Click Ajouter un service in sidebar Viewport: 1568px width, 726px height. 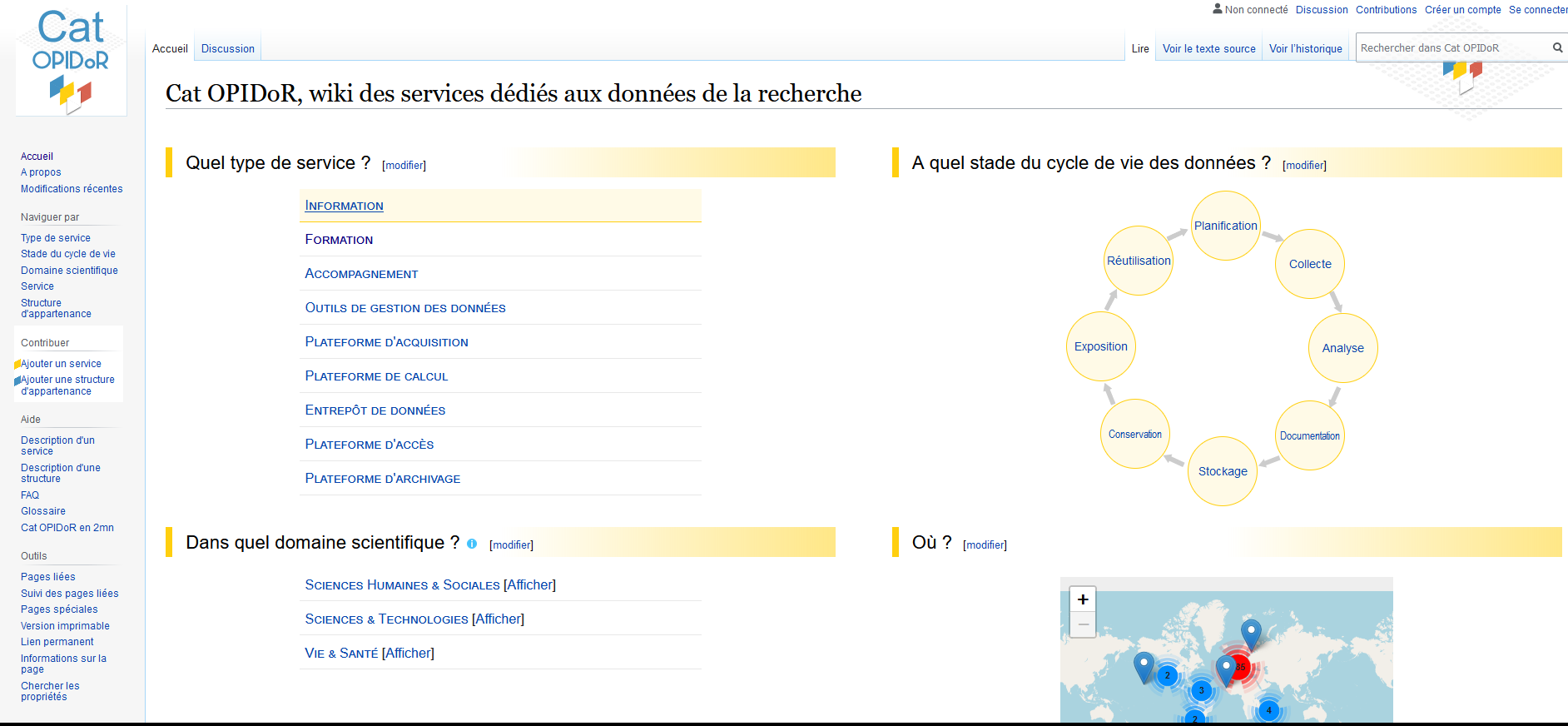[x=61, y=364]
